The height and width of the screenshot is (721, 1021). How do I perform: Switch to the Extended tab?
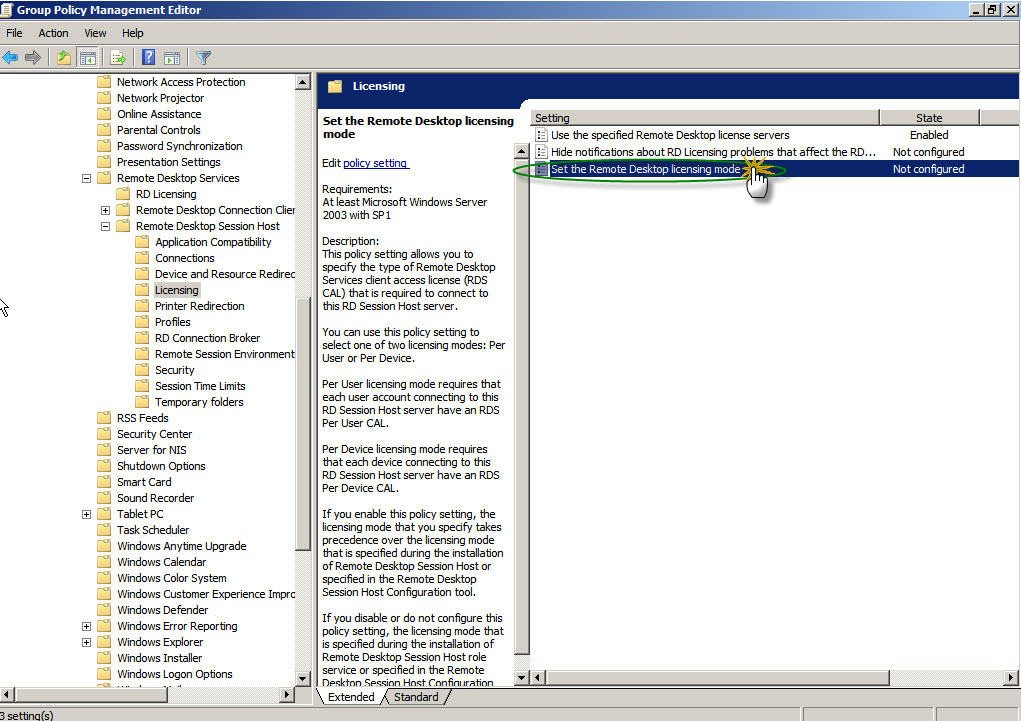351,697
